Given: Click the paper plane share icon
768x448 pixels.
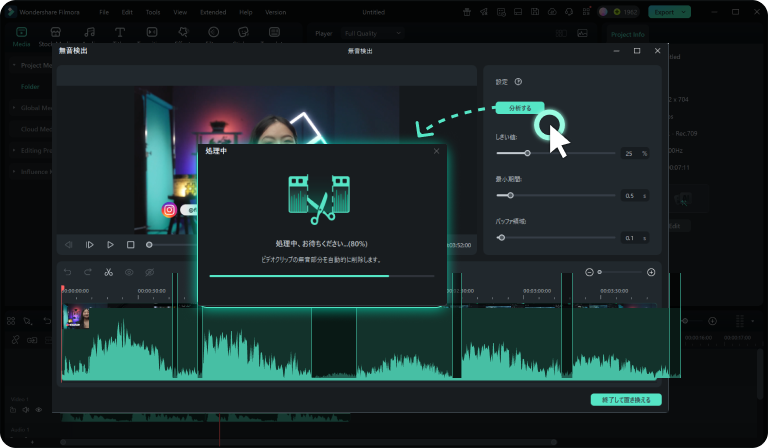Looking at the screenshot, I should (484, 12).
